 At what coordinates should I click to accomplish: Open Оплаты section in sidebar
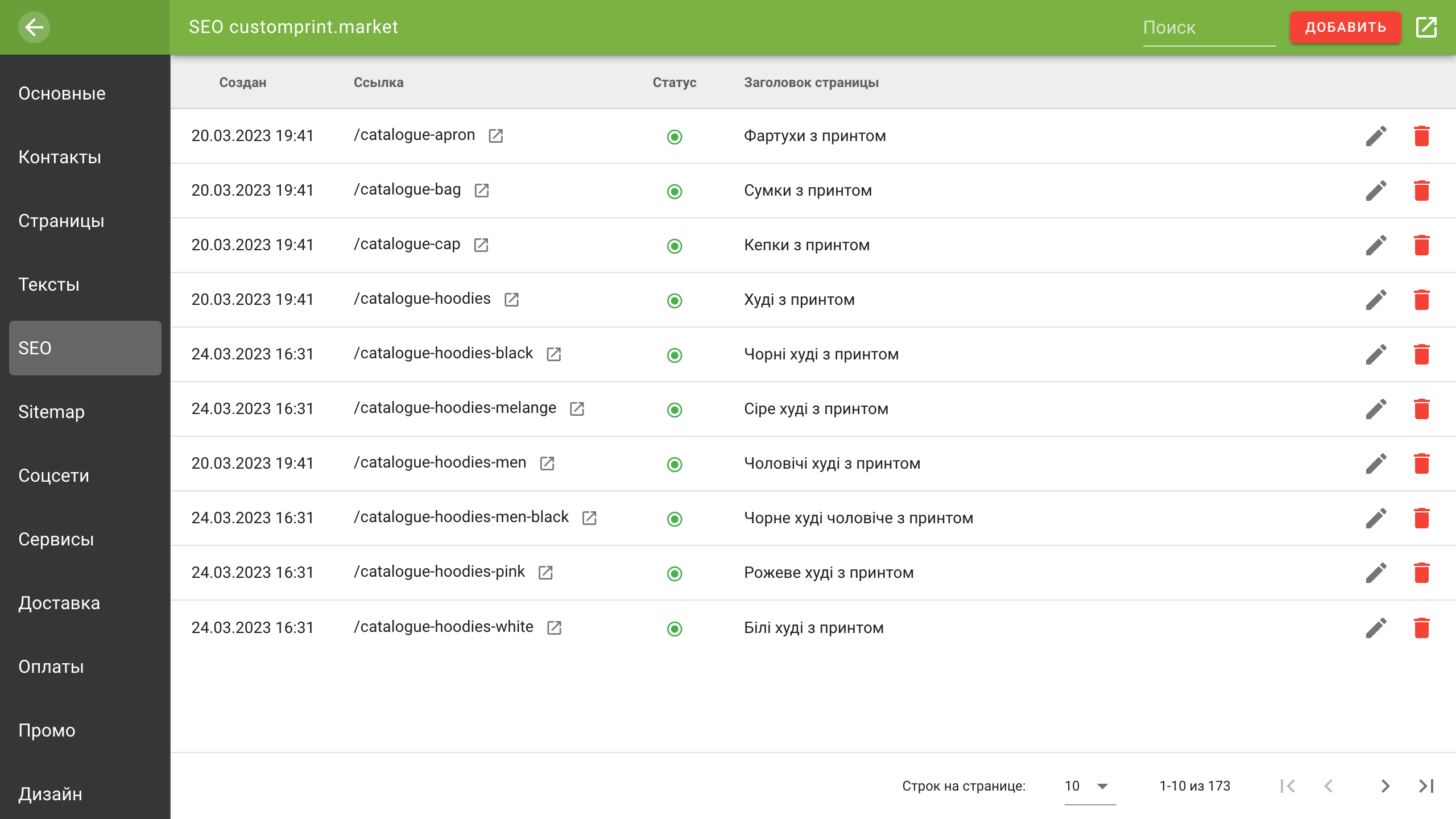click(x=85, y=667)
